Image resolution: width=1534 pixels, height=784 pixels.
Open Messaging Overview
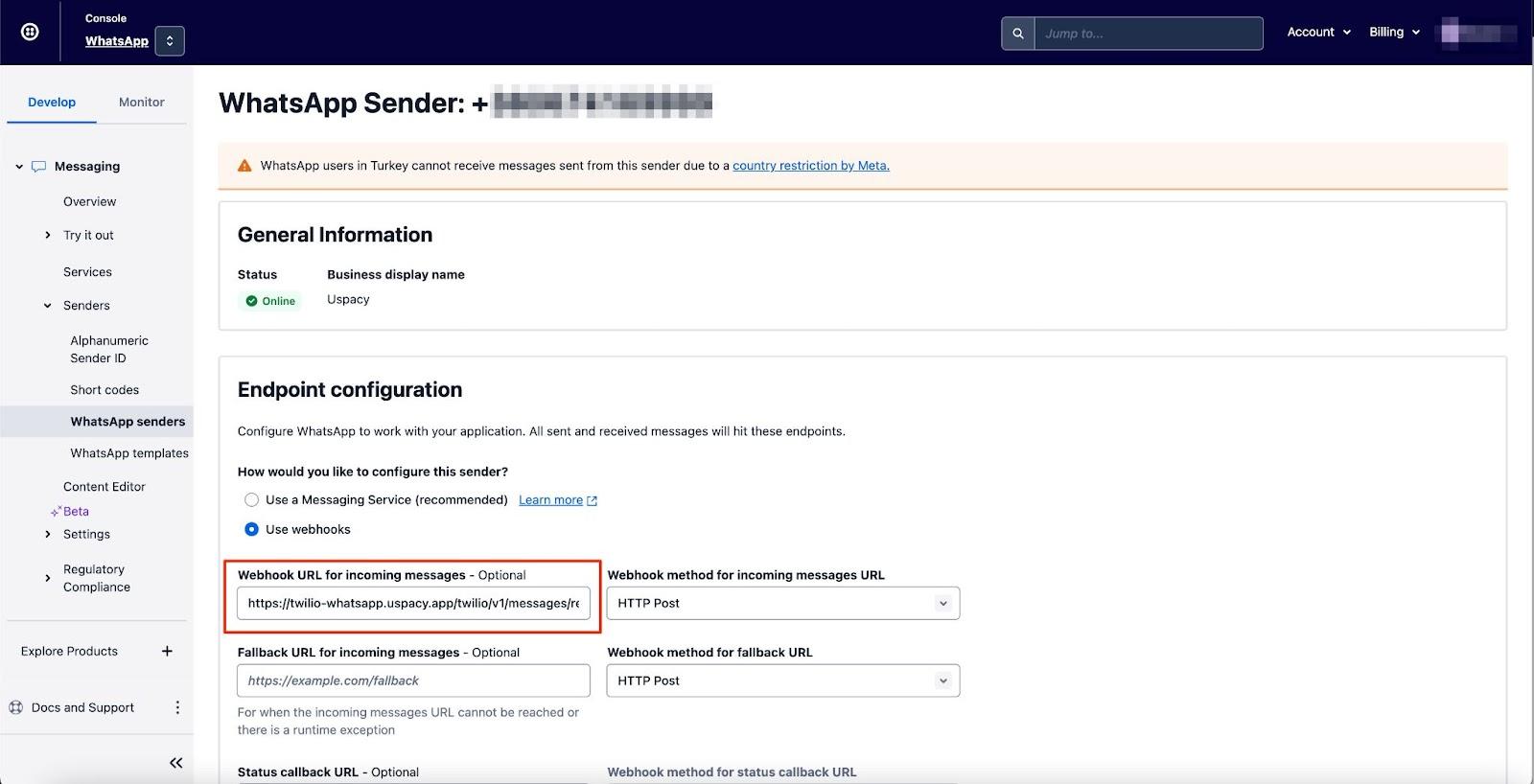tap(89, 201)
